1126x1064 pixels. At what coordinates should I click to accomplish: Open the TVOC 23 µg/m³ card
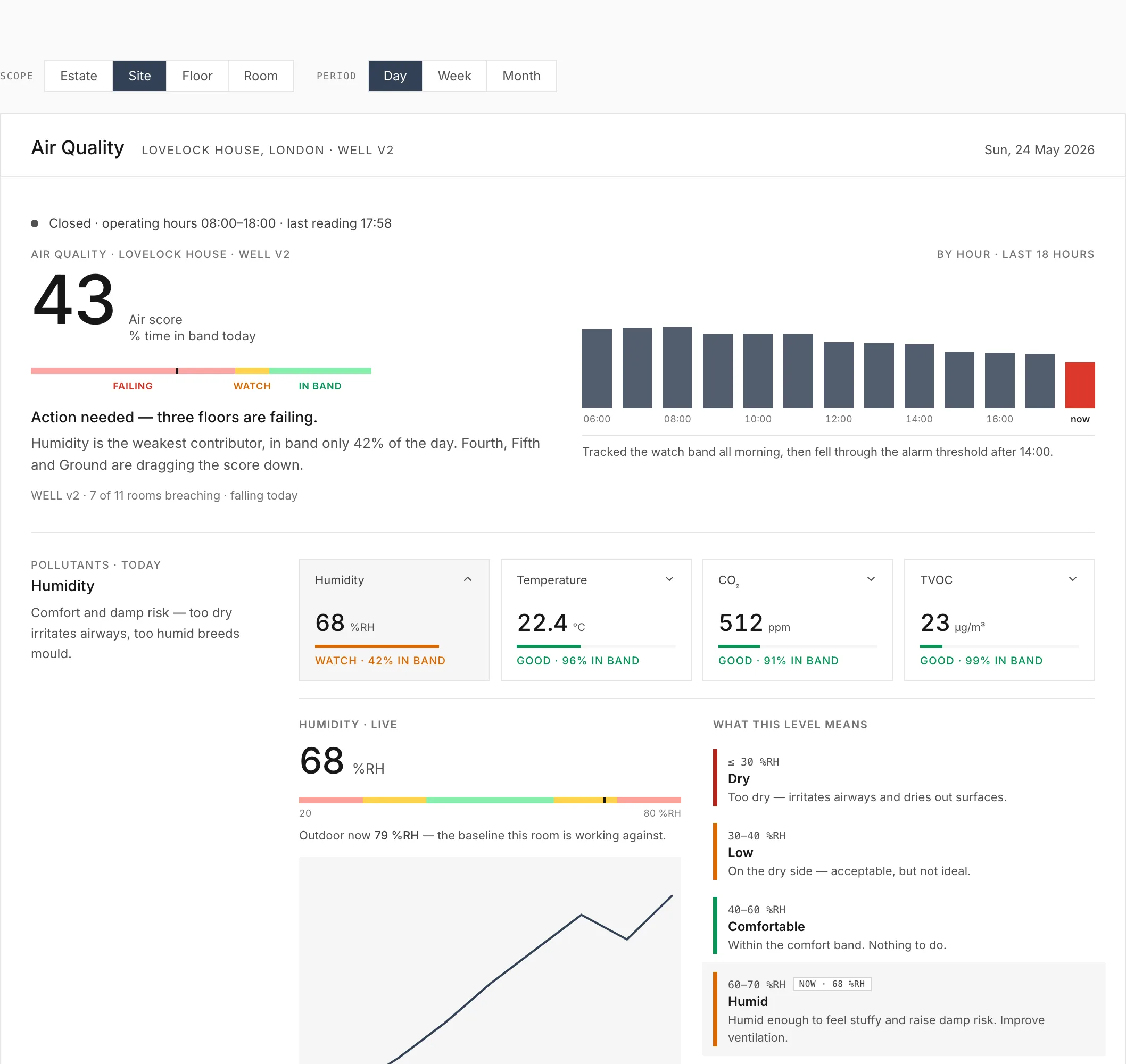pos(999,619)
